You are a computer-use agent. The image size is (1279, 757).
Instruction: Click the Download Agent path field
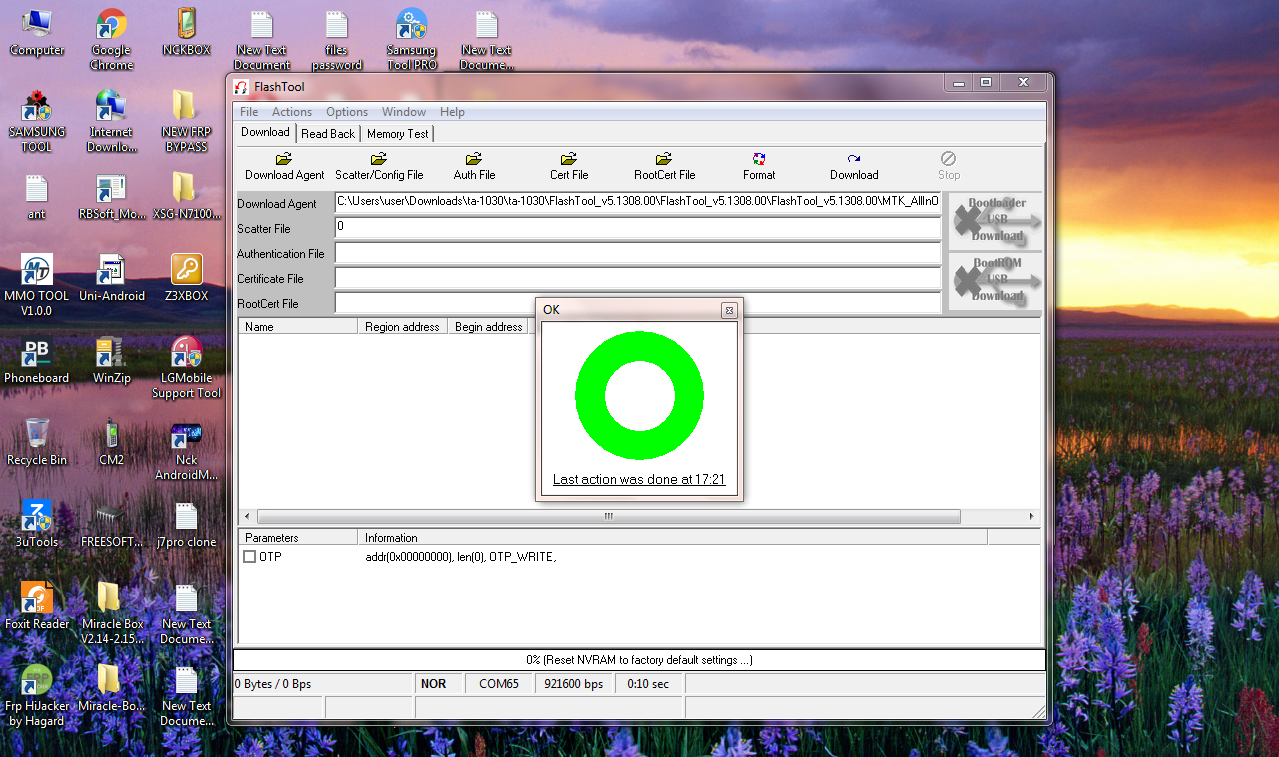pos(637,202)
